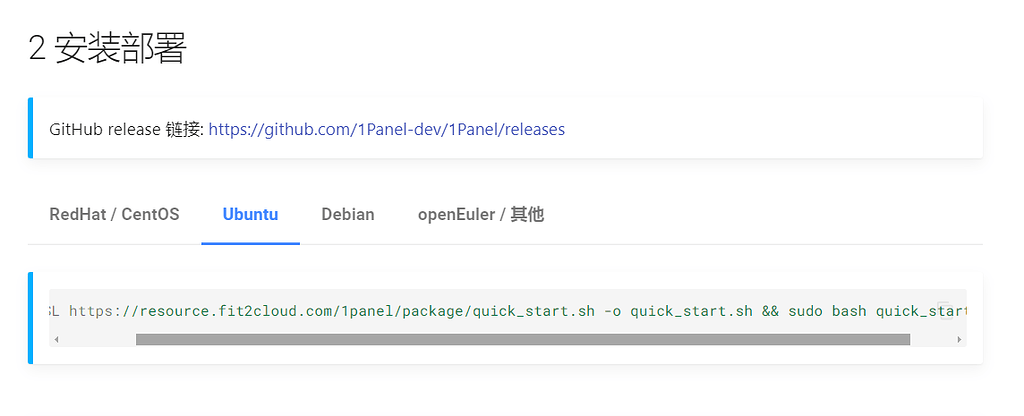Click the code block's right scroll arrow
The height and width of the screenshot is (416, 1024).
(959, 340)
